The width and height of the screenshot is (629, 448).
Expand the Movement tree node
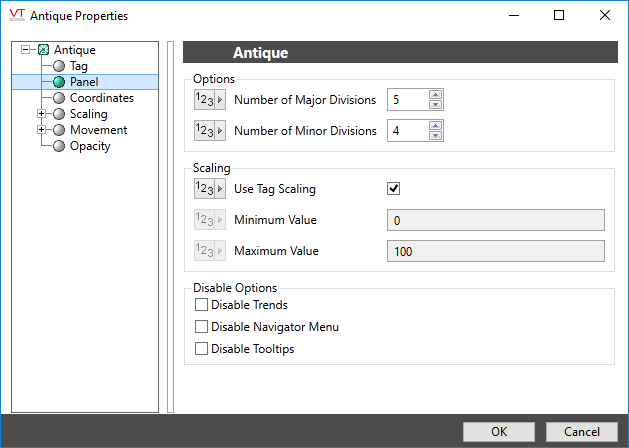click(41, 130)
